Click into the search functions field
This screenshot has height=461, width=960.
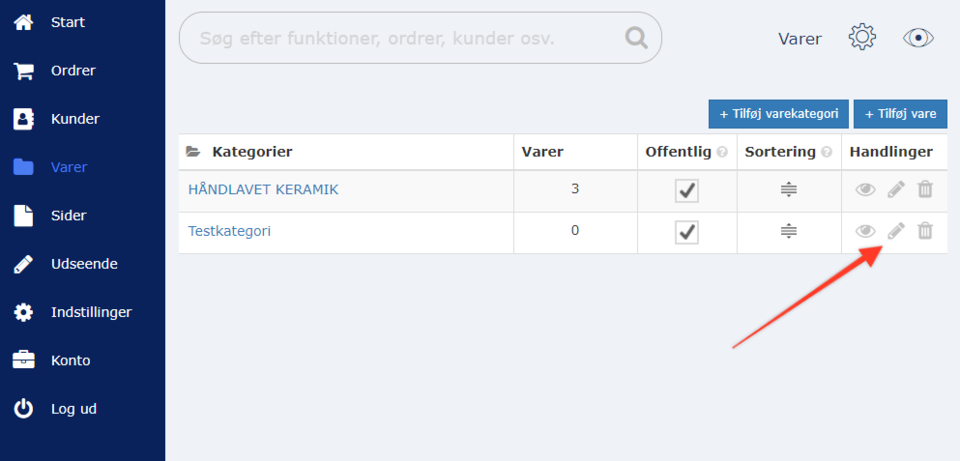pyautogui.click(x=400, y=38)
